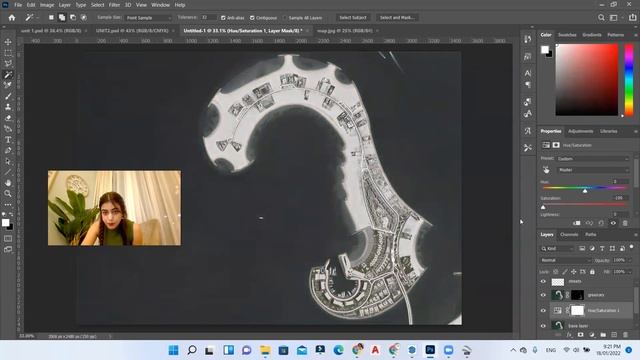Viewport: 640px width, 360px height.
Task: Select the Pen tool
Action: point(8,150)
